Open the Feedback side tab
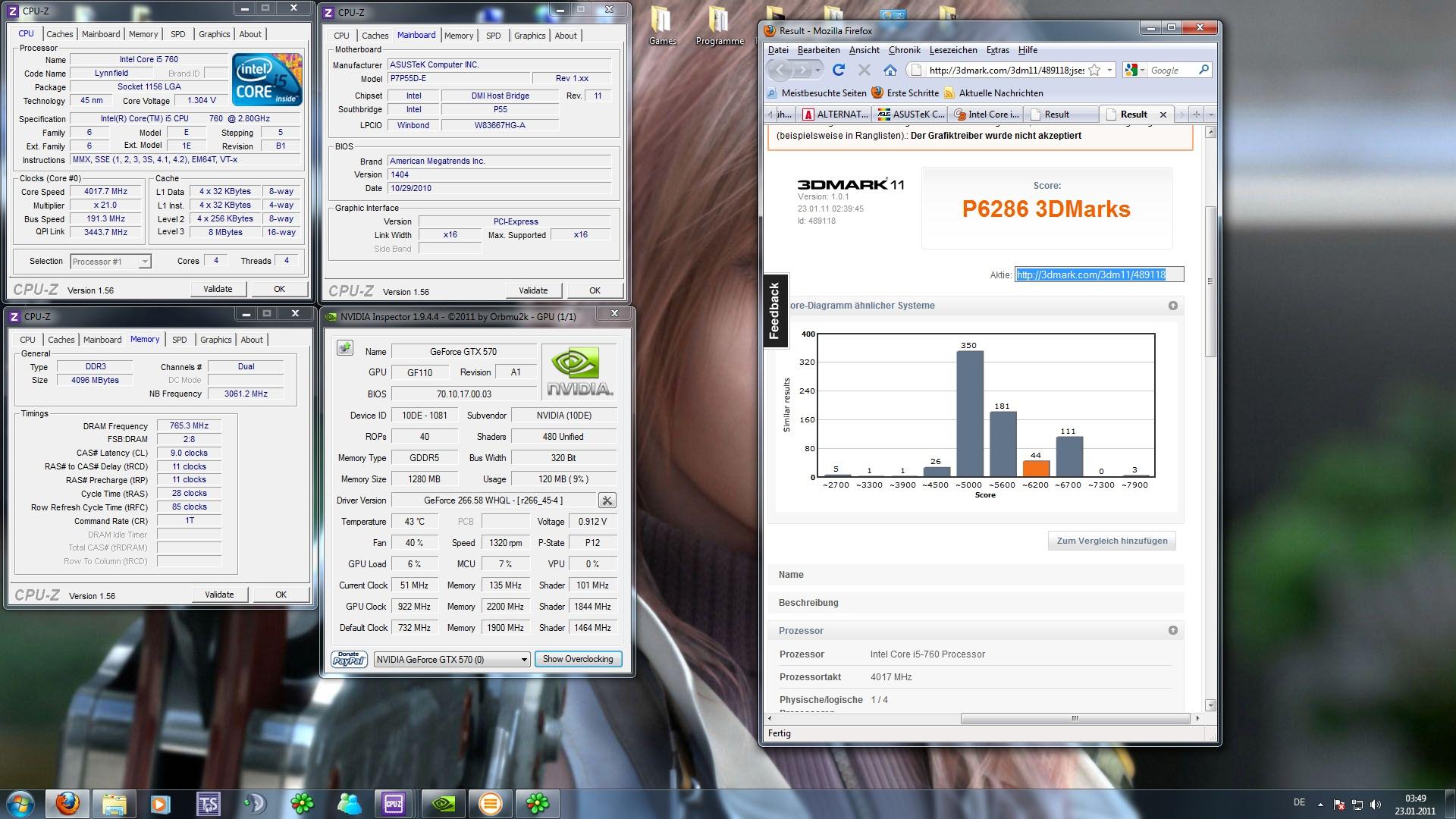This screenshot has width=1456, height=819. coord(775,310)
